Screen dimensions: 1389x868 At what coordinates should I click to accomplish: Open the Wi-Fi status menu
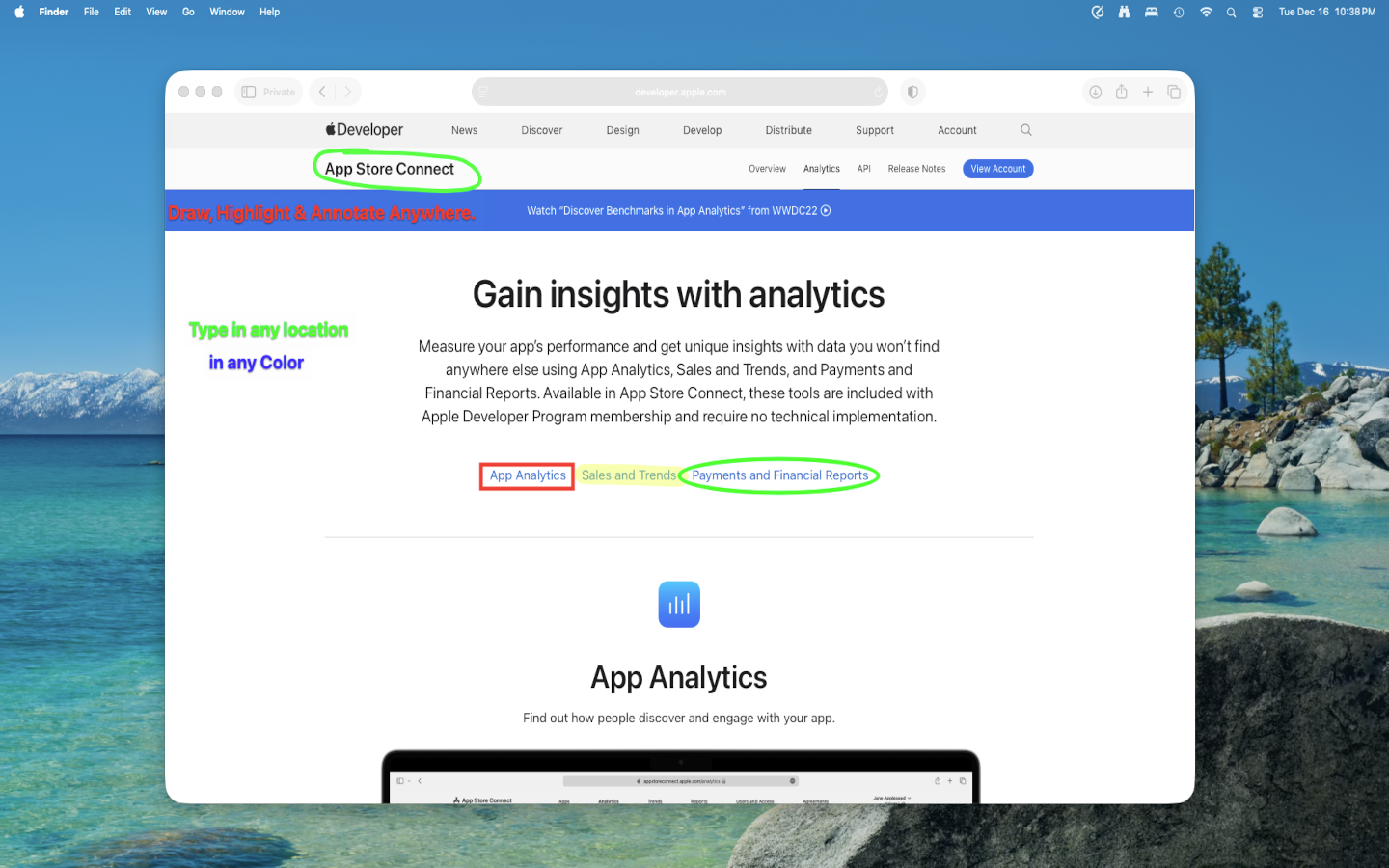click(x=1206, y=12)
